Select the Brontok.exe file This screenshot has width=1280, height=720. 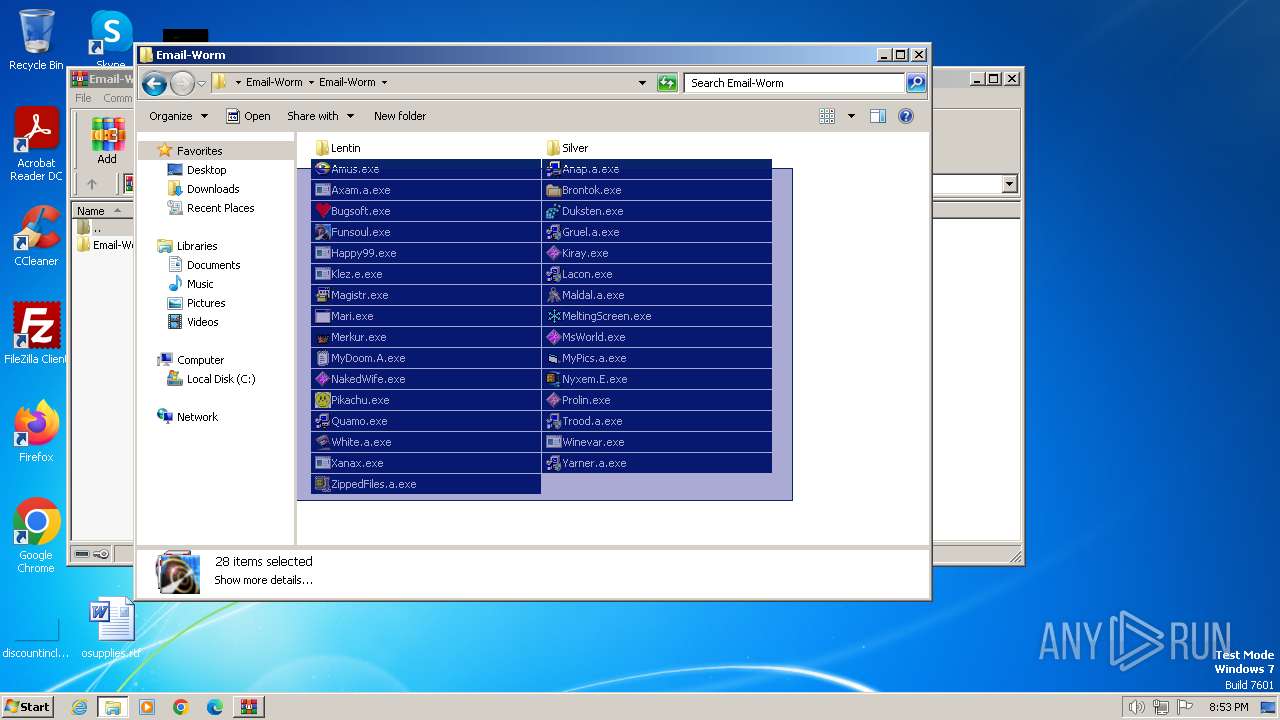coord(657,190)
